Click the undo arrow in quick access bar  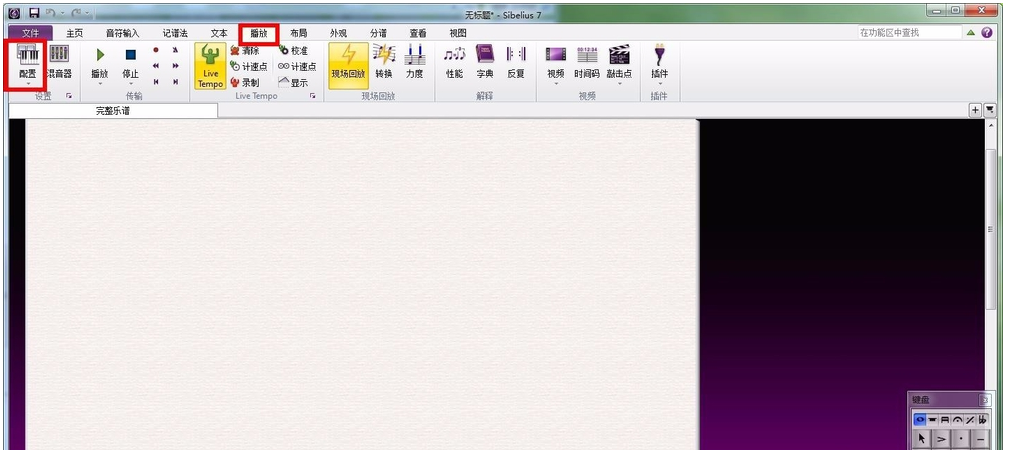tap(50, 13)
